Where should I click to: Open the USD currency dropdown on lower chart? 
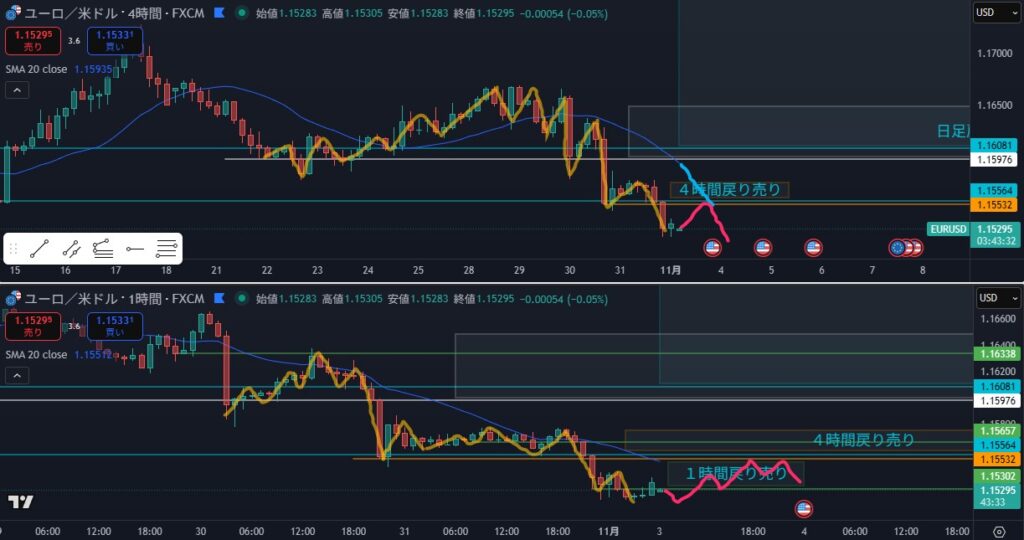[x=996, y=298]
